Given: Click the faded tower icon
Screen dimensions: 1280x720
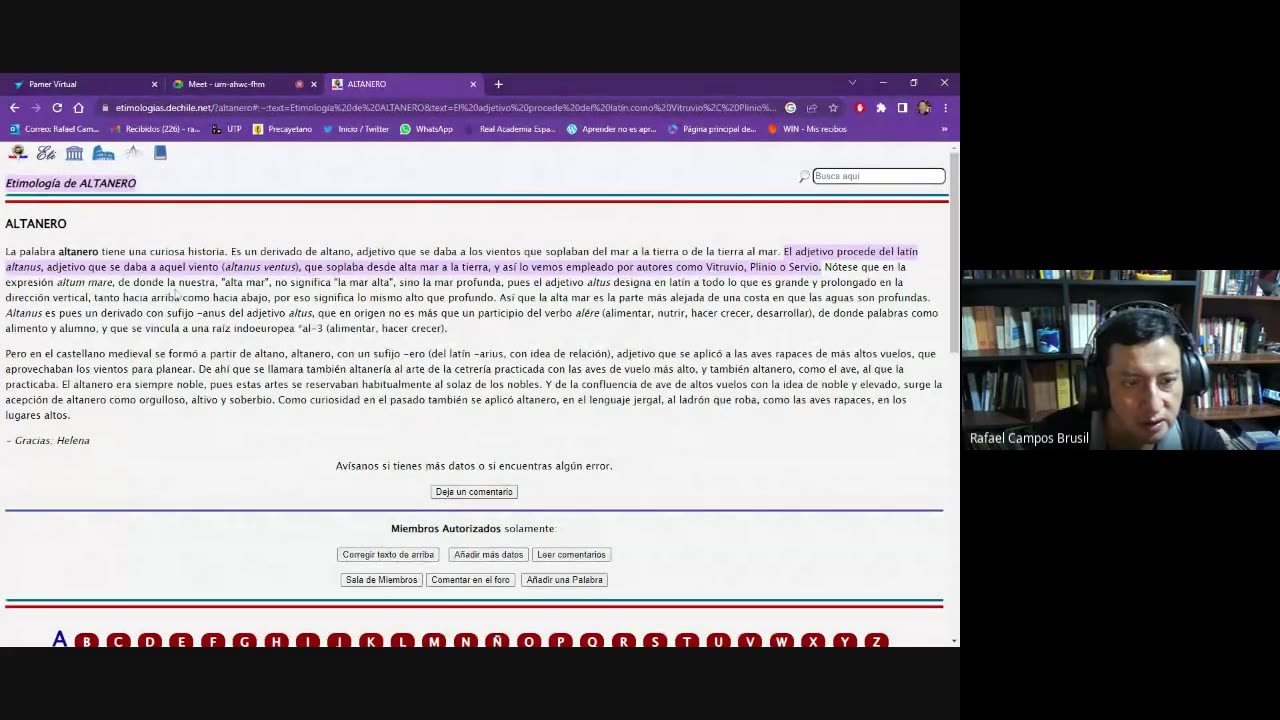Looking at the screenshot, I should tap(133, 153).
